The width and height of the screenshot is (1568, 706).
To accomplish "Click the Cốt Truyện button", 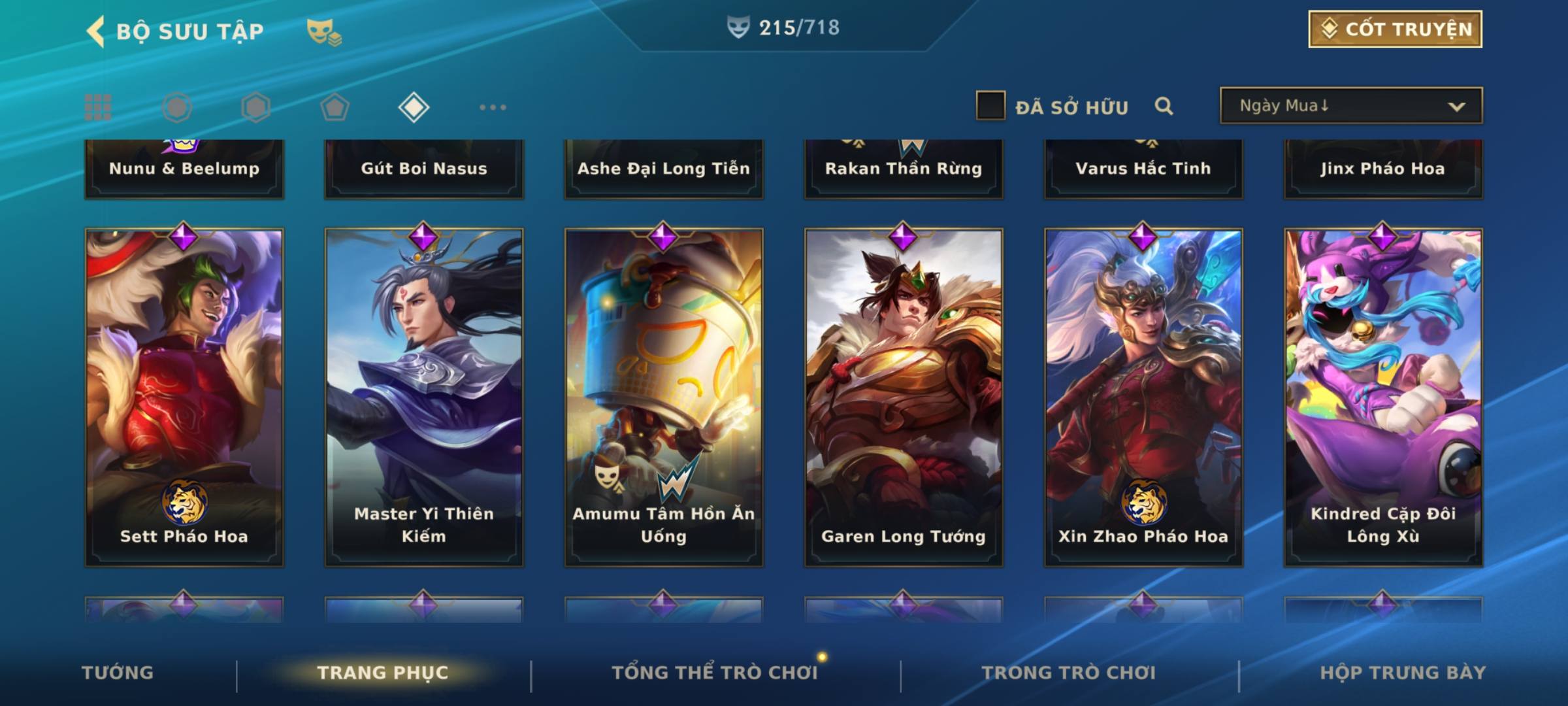I will 1395,29.
